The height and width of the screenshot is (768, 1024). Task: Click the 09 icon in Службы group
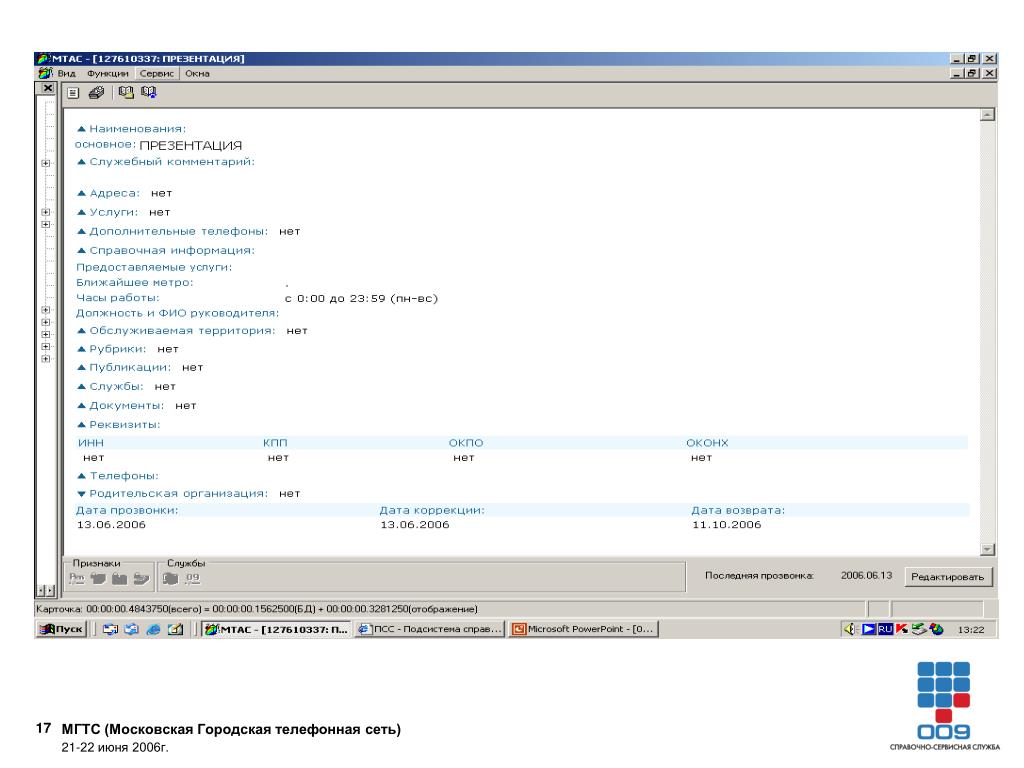(193, 578)
